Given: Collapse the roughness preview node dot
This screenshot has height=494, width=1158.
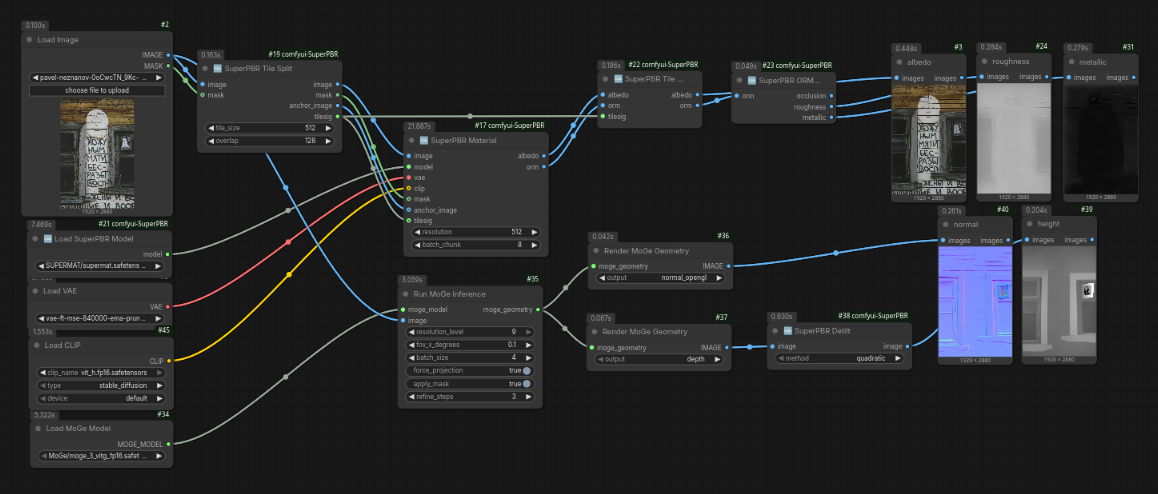Looking at the screenshot, I should click(984, 62).
